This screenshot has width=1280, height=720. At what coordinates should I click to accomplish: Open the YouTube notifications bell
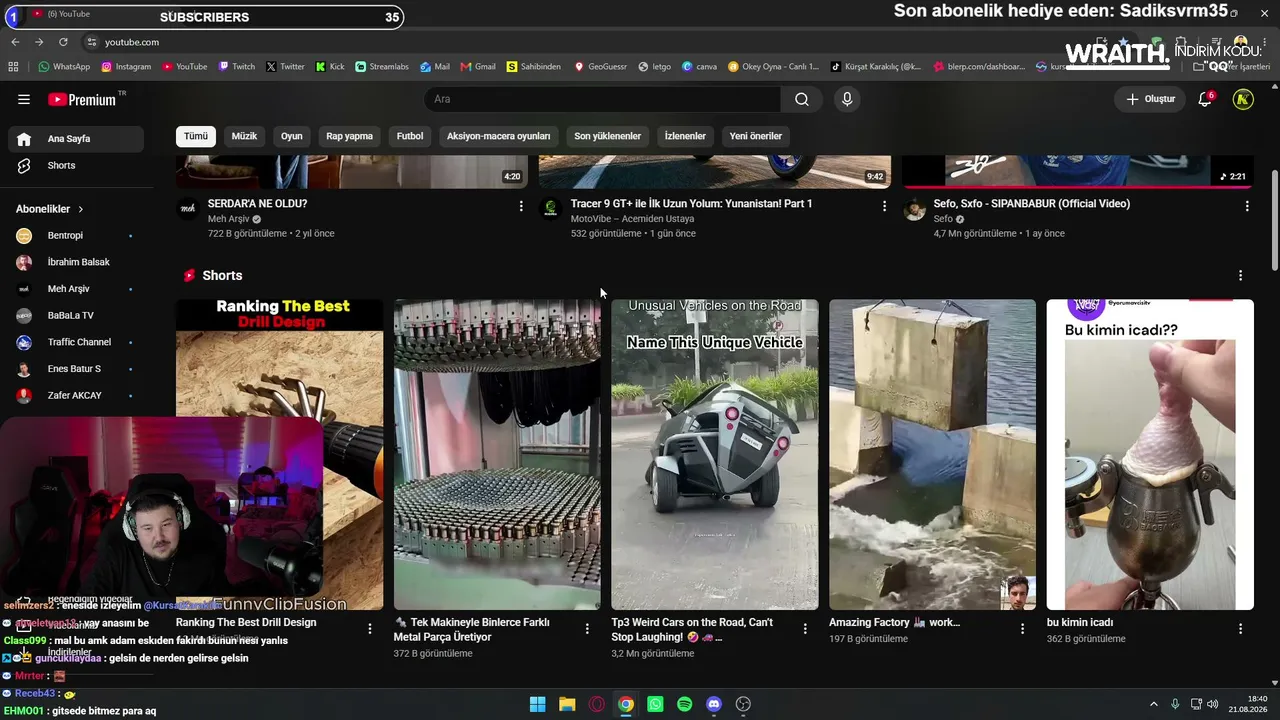point(1205,99)
